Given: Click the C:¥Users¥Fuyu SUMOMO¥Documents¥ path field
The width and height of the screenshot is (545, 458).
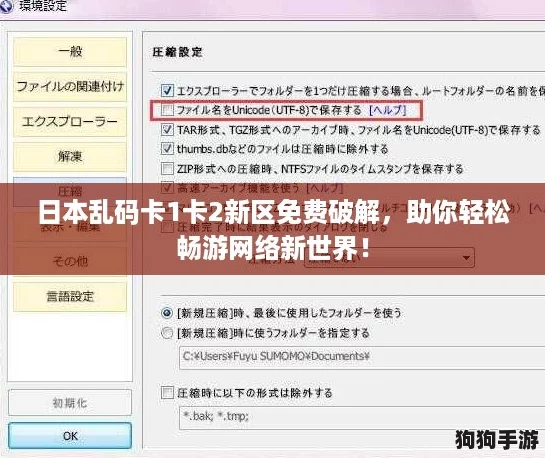Looking at the screenshot, I should [x=362, y=357].
